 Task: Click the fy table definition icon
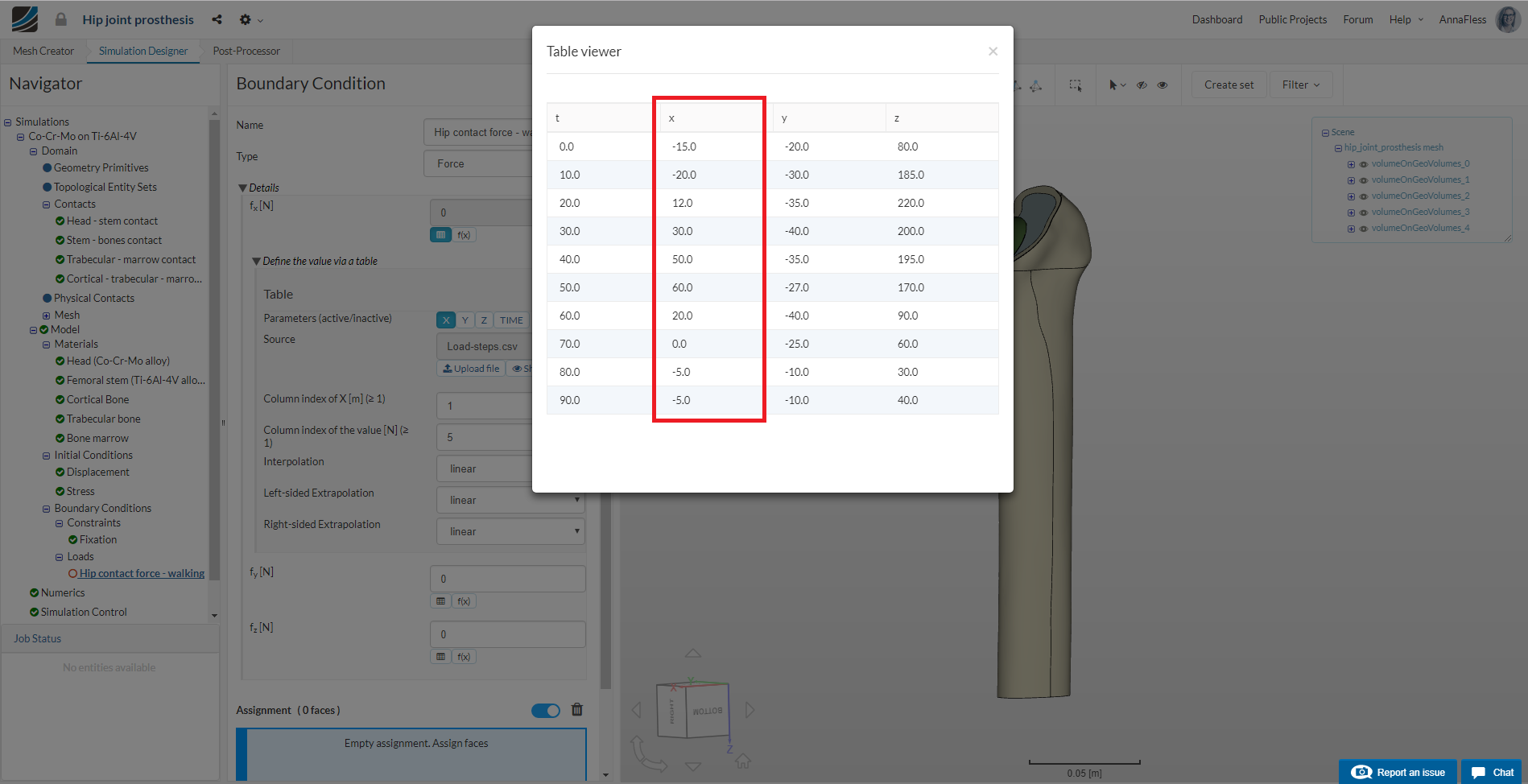(x=440, y=601)
